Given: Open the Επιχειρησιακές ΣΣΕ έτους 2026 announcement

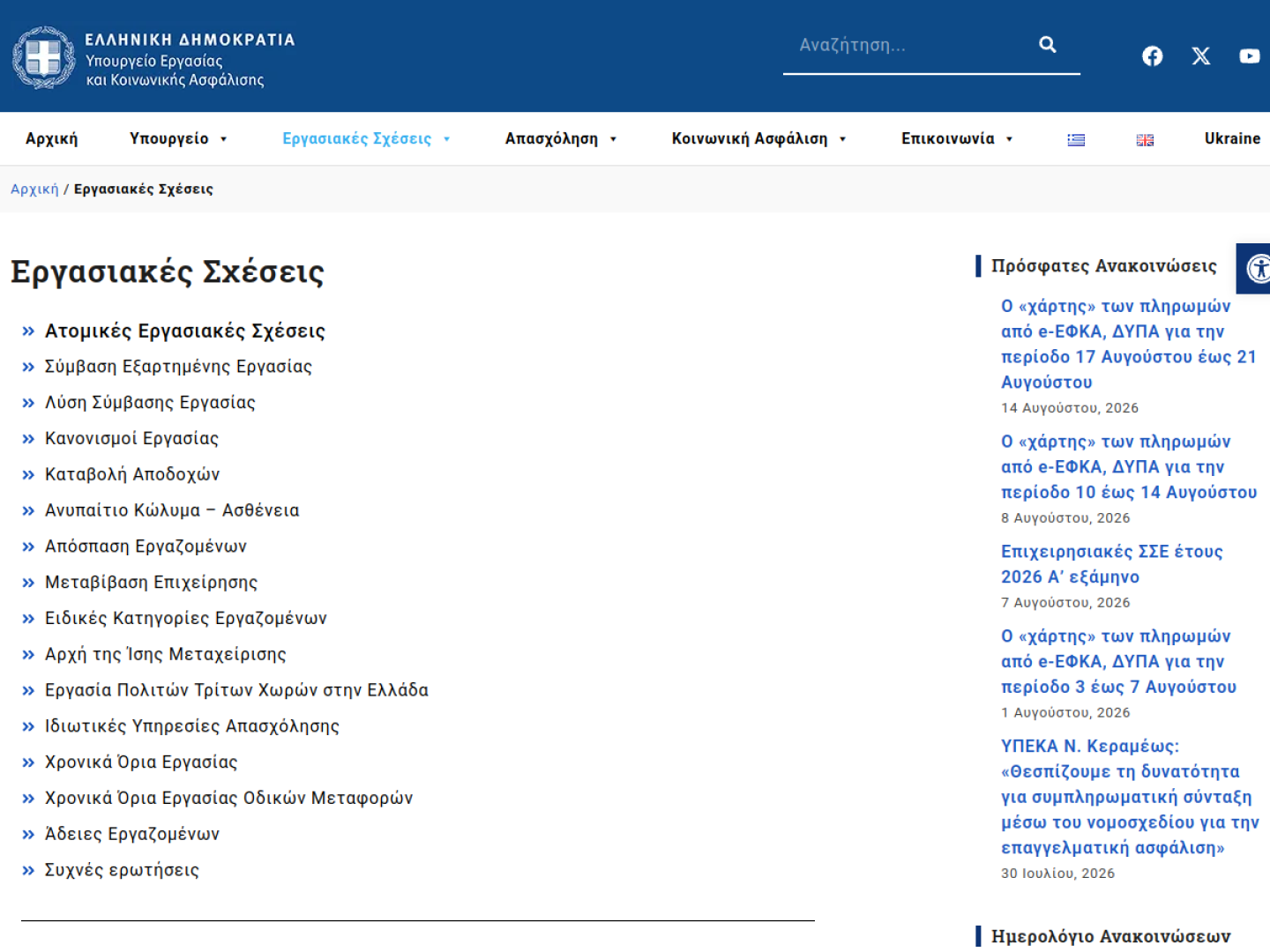Looking at the screenshot, I should [1111, 564].
